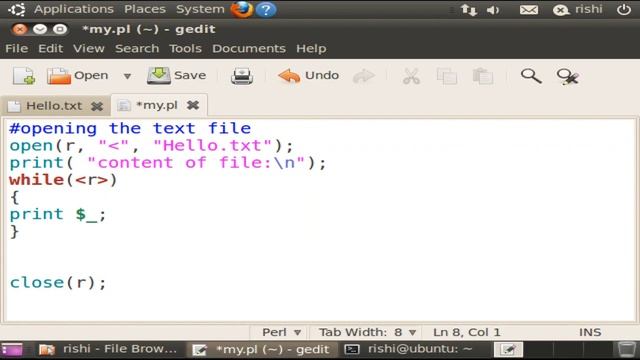Close the gedit window
This screenshot has height=360, width=640.
pyautogui.click(x=20, y=29)
